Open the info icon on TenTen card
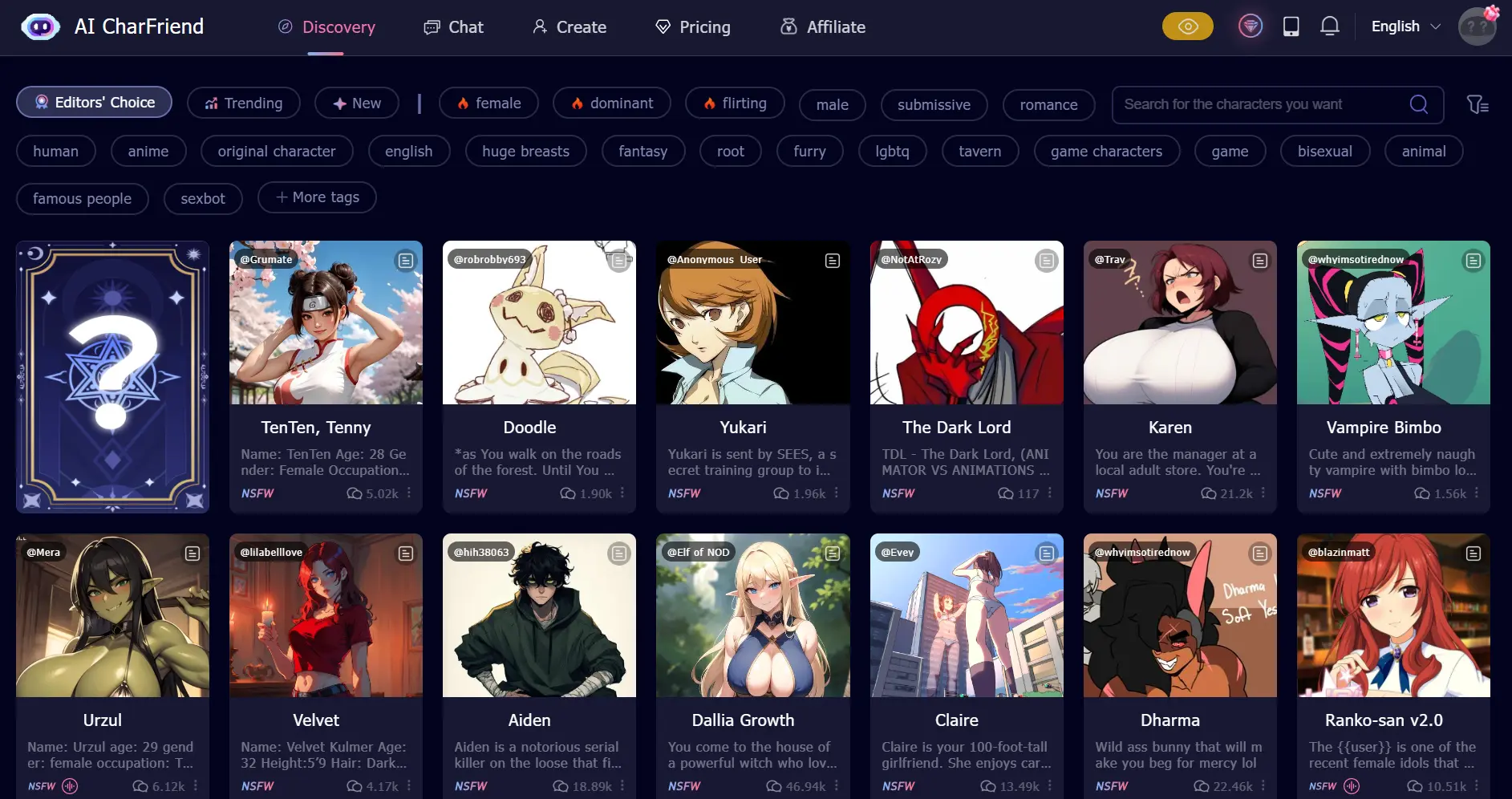Viewport: 1512px width, 799px height. coord(406,261)
